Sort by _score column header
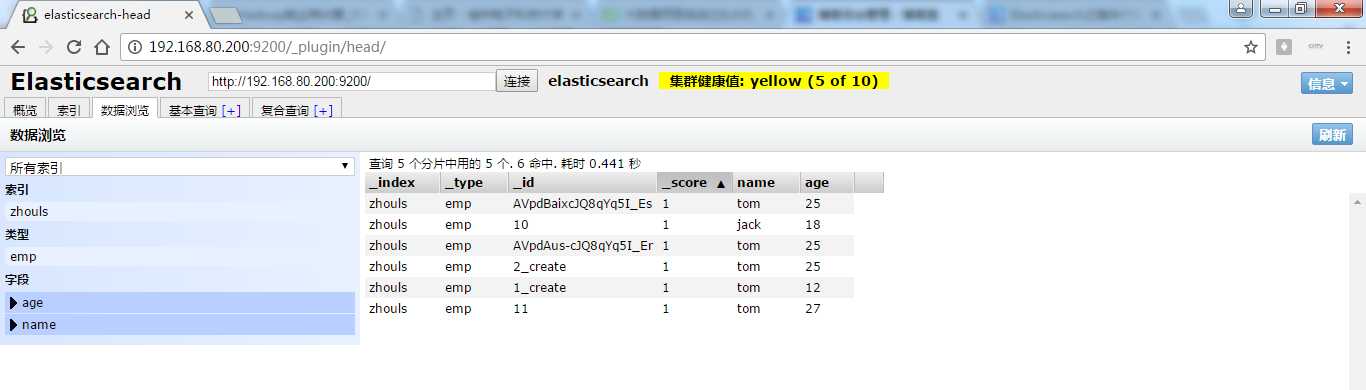1366x390 pixels. pyautogui.click(x=695, y=182)
